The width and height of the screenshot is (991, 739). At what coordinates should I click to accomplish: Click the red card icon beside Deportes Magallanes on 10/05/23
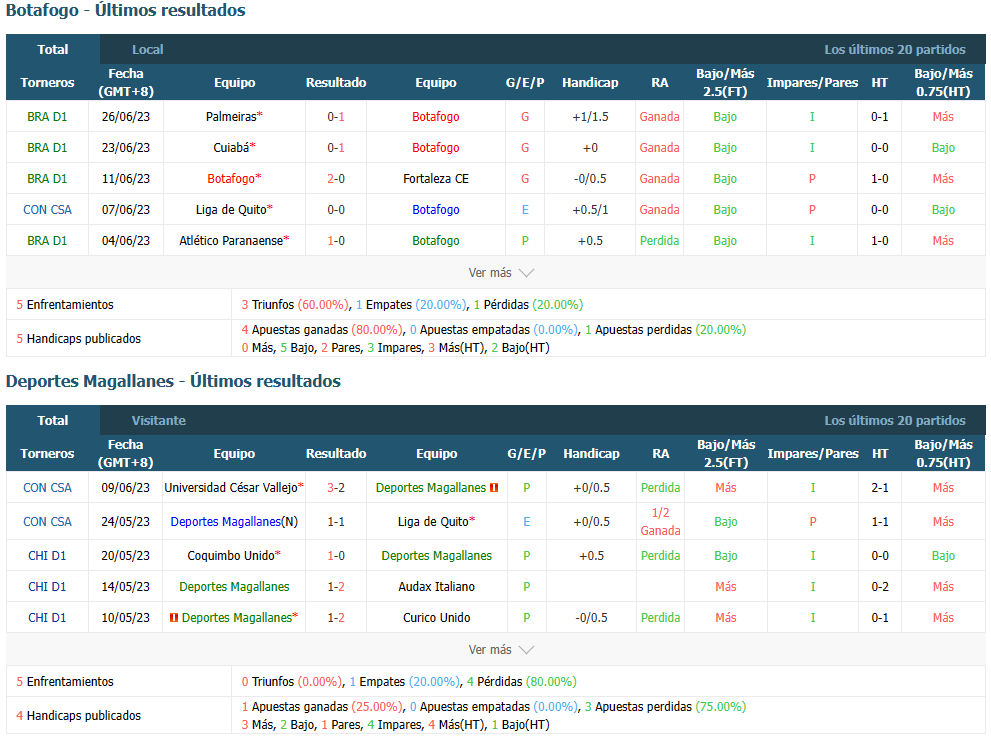pos(174,618)
